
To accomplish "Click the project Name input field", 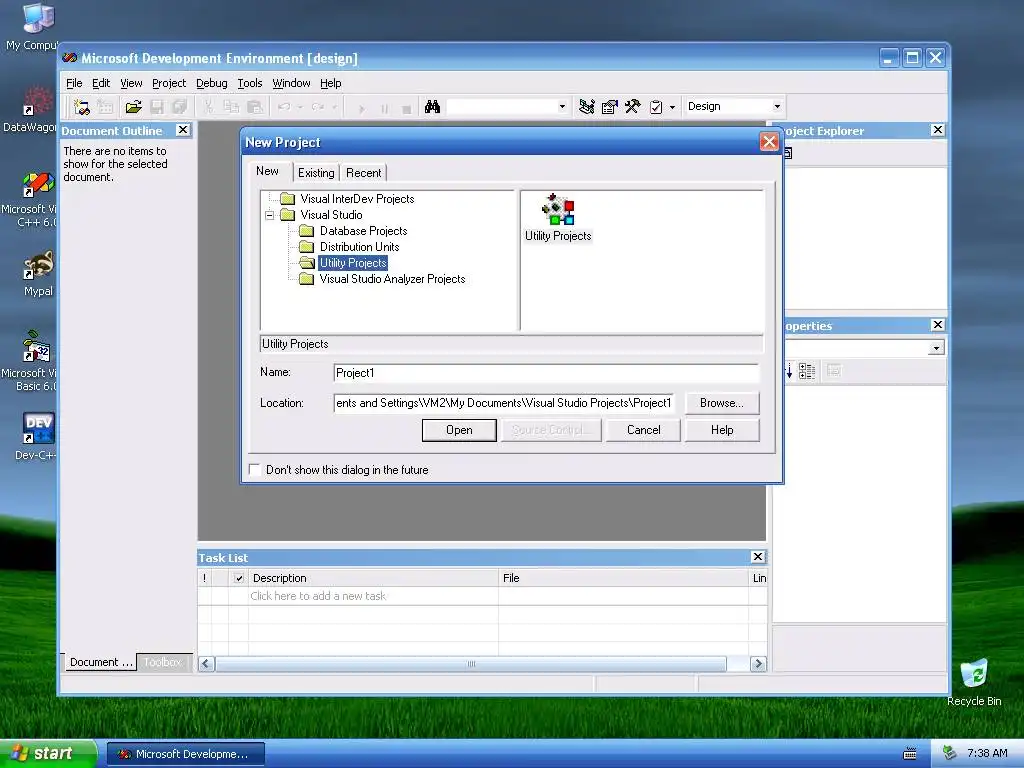I will [546, 373].
